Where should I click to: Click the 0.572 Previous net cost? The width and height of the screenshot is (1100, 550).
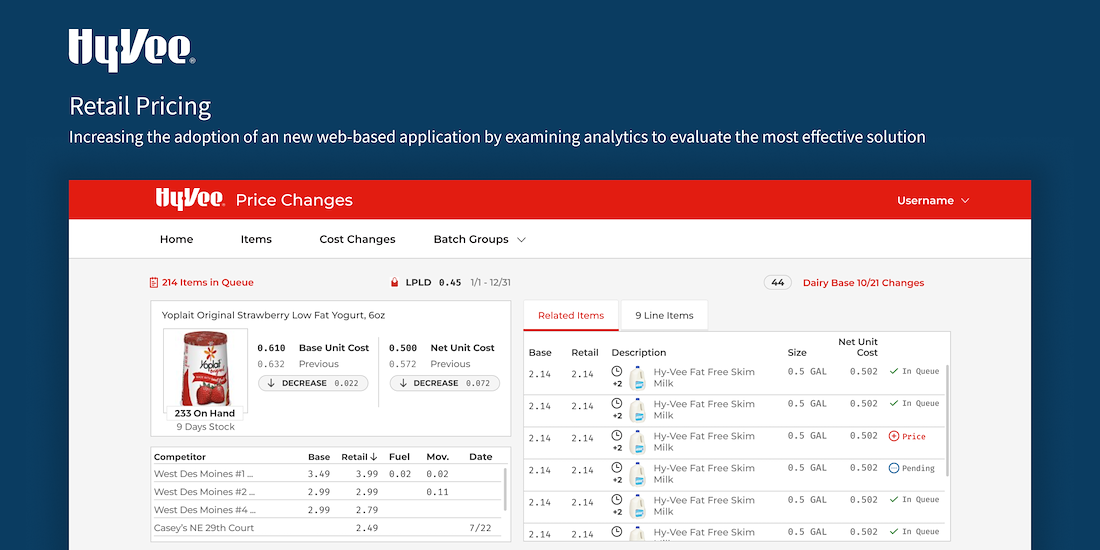(403, 364)
